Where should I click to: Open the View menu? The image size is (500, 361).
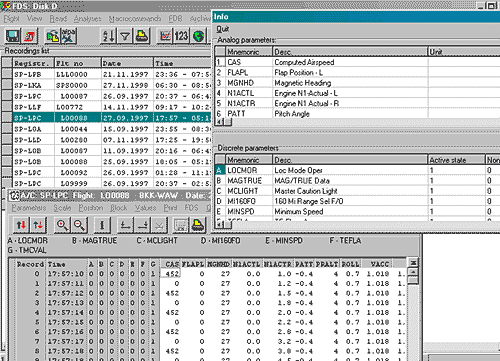pyautogui.click(x=34, y=19)
